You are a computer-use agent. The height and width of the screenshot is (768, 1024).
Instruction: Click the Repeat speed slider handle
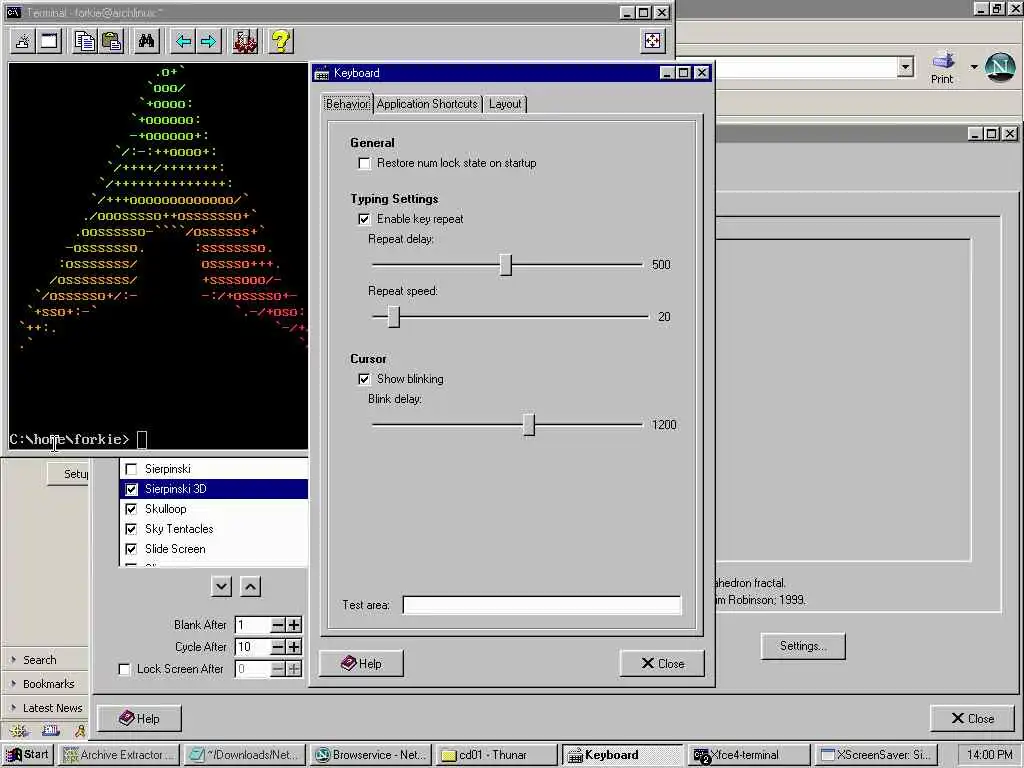click(x=394, y=317)
